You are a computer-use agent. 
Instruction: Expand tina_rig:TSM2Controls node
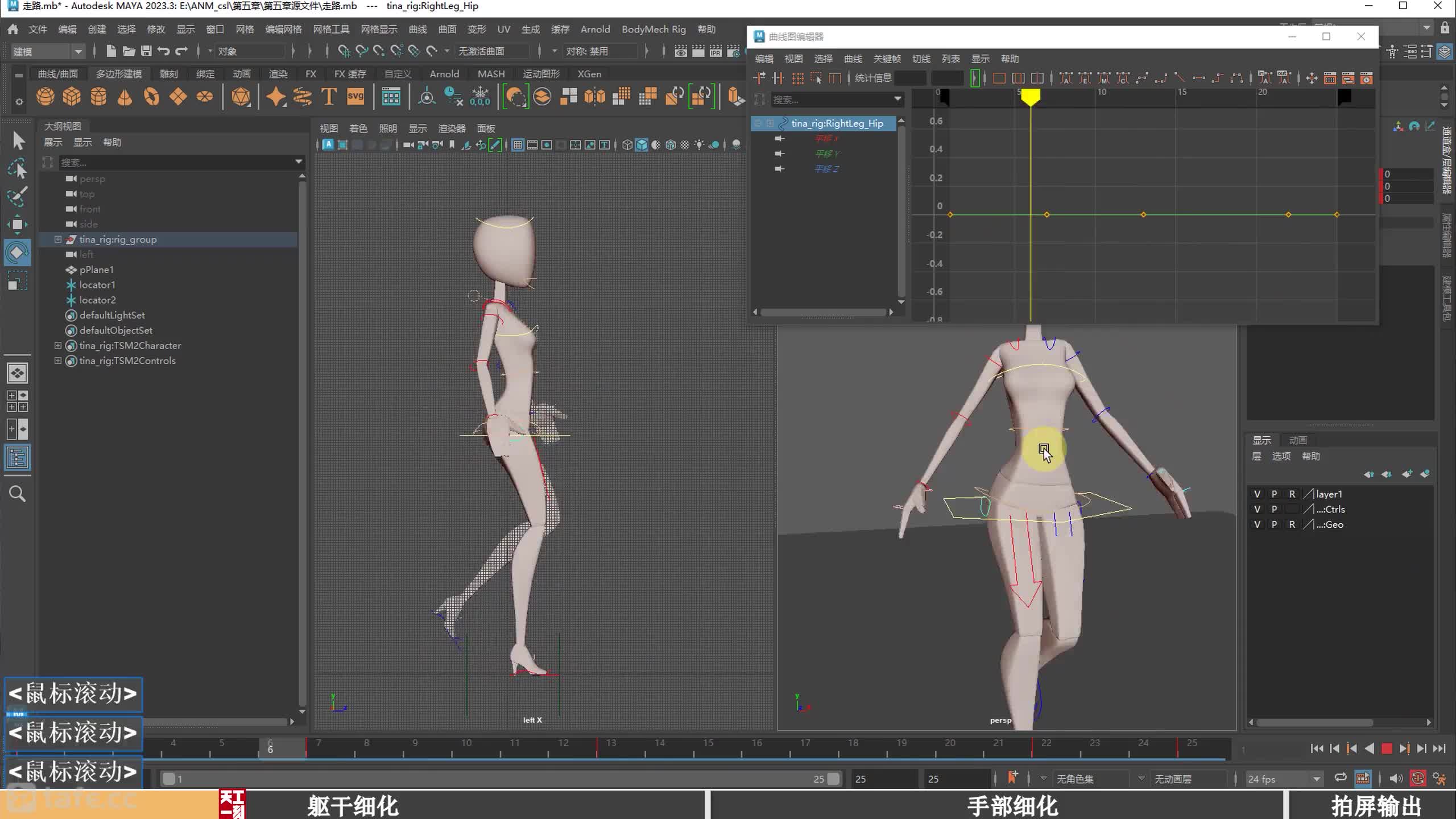tap(57, 361)
